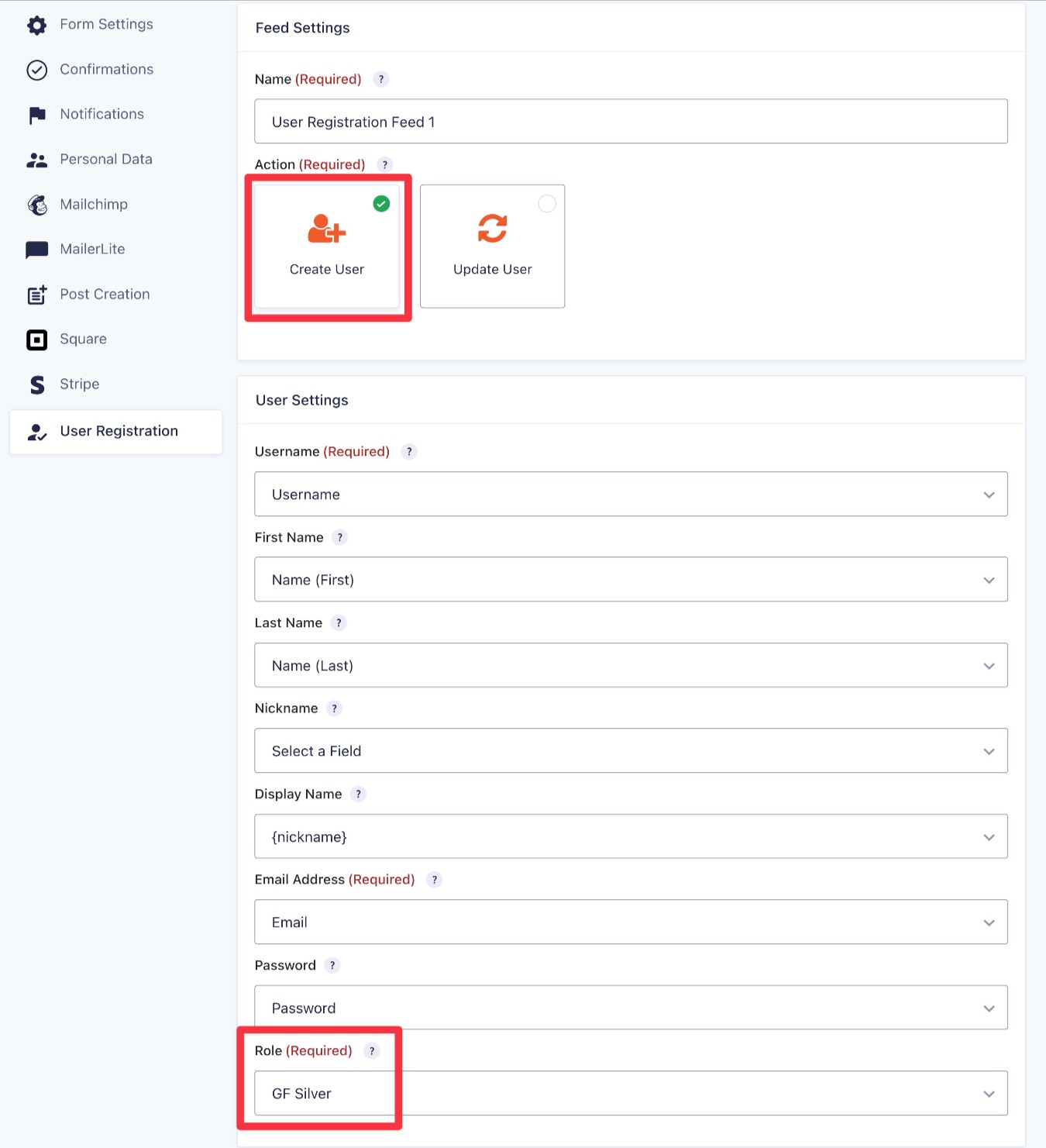Open the Username field dropdown
This screenshot has height=1148, width=1046.
(x=631, y=494)
